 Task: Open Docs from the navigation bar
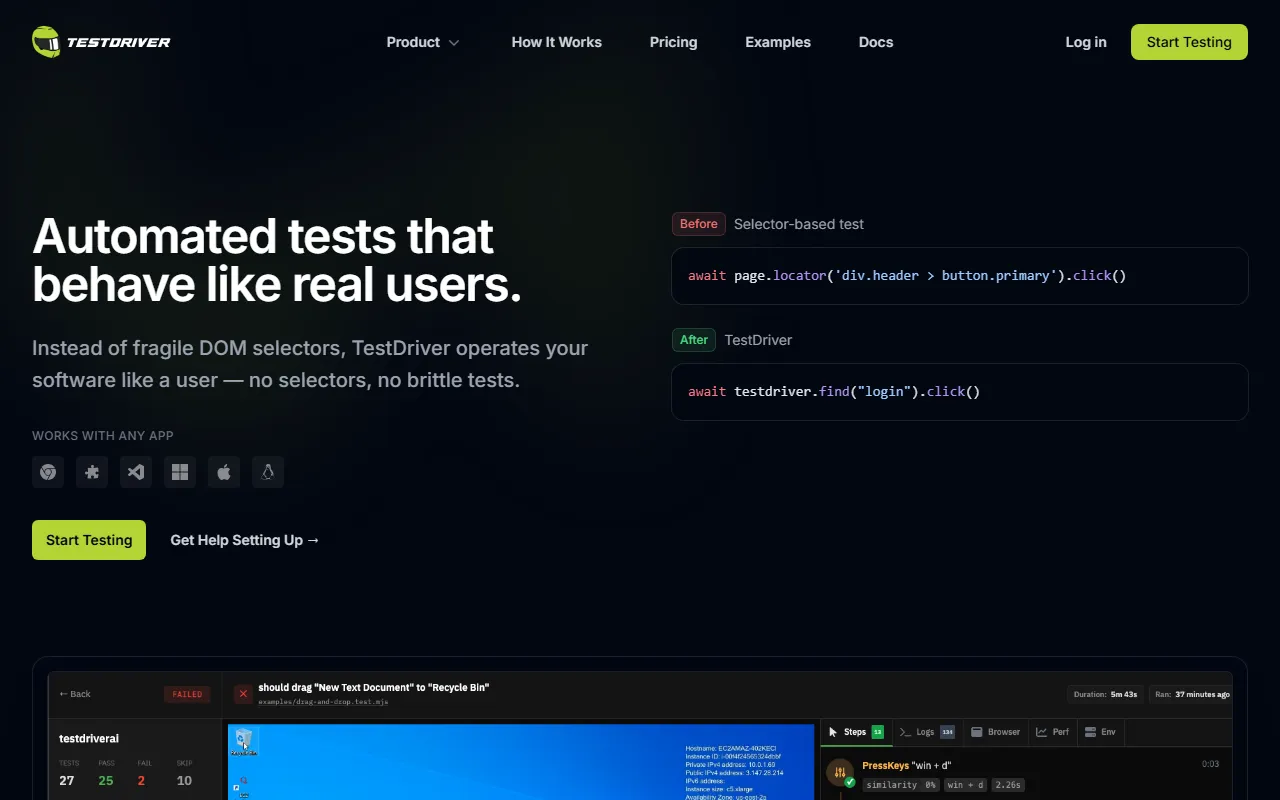pyautogui.click(x=876, y=42)
